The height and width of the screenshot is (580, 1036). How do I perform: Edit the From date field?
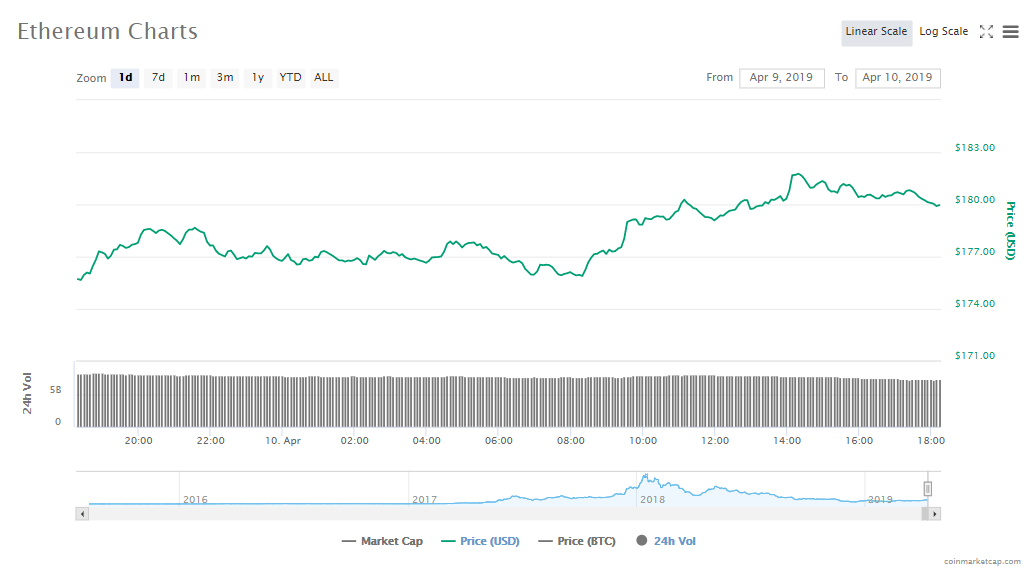(782, 78)
